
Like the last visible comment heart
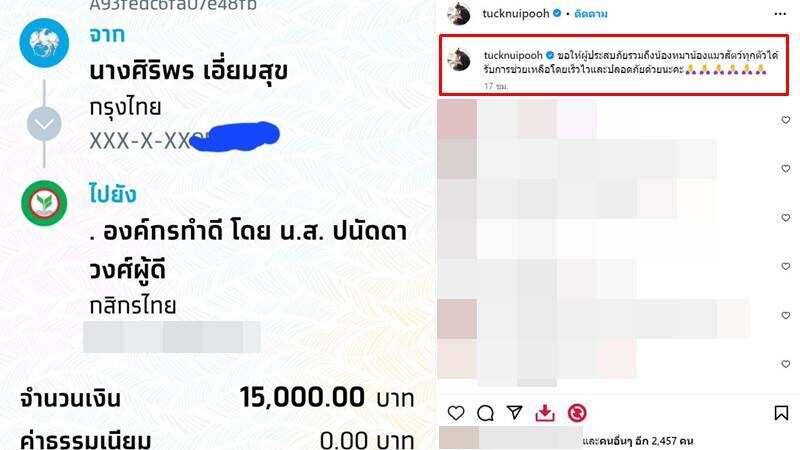pyautogui.click(x=786, y=364)
